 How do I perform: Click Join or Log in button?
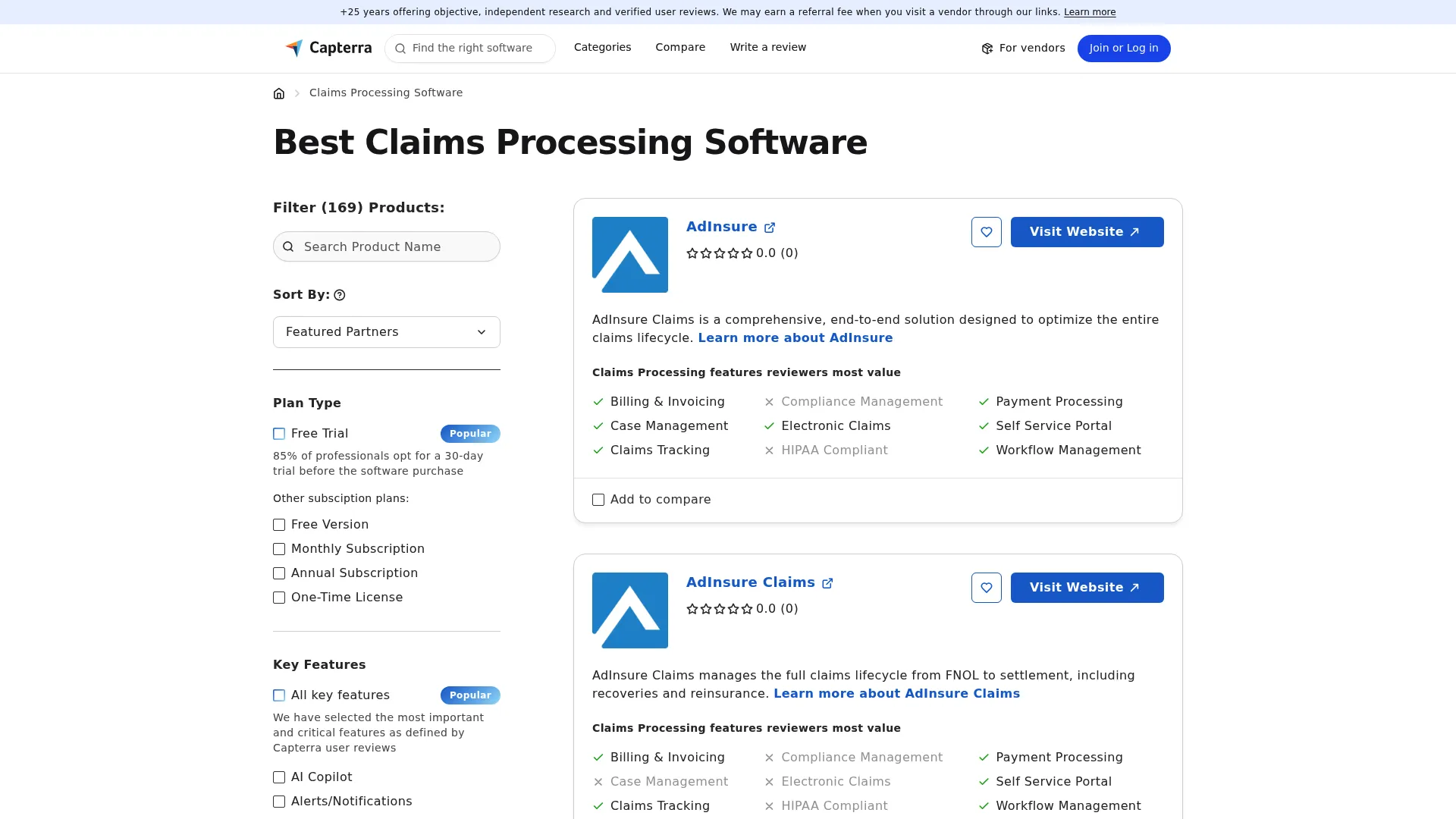click(x=1124, y=49)
